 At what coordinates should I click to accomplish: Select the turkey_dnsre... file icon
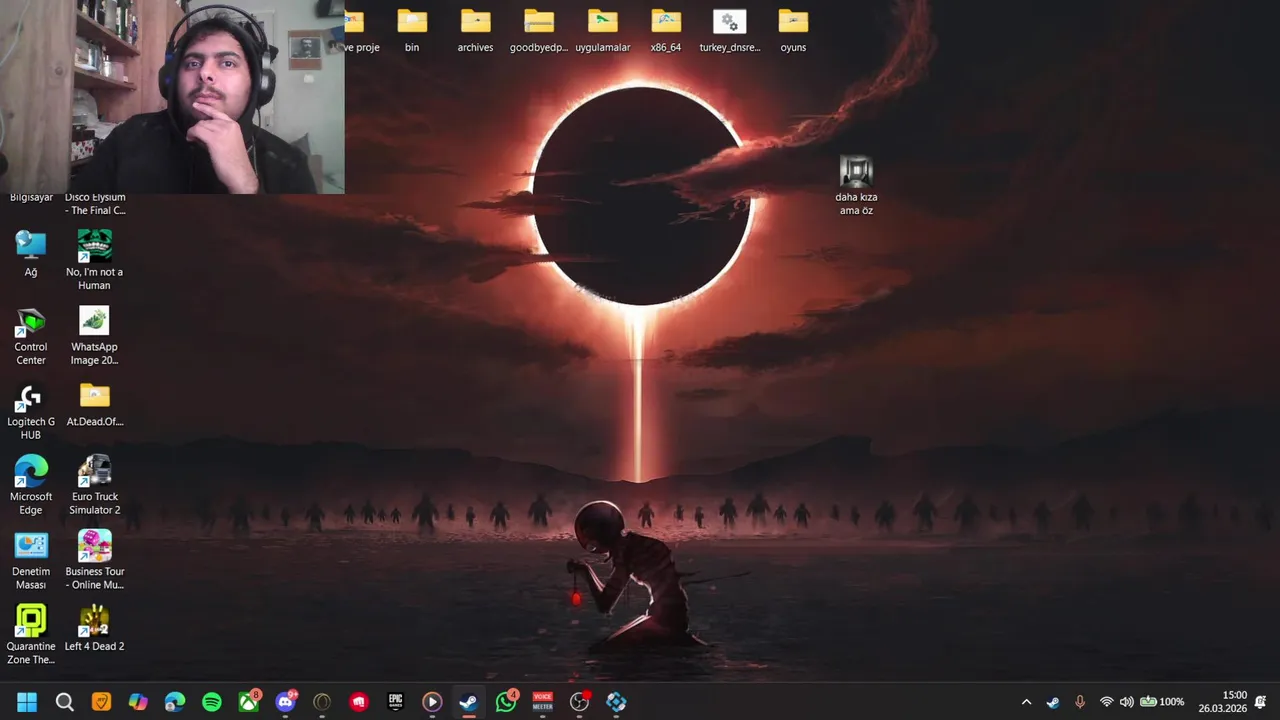(730, 30)
